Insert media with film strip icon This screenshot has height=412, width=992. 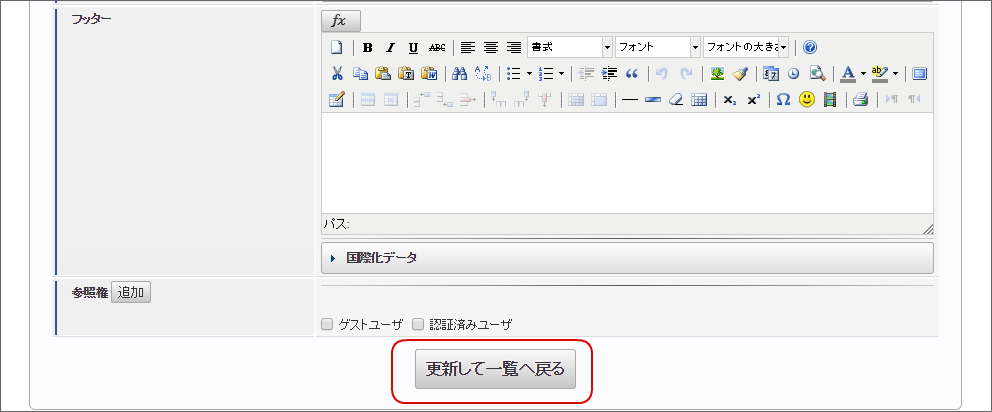[x=829, y=99]
